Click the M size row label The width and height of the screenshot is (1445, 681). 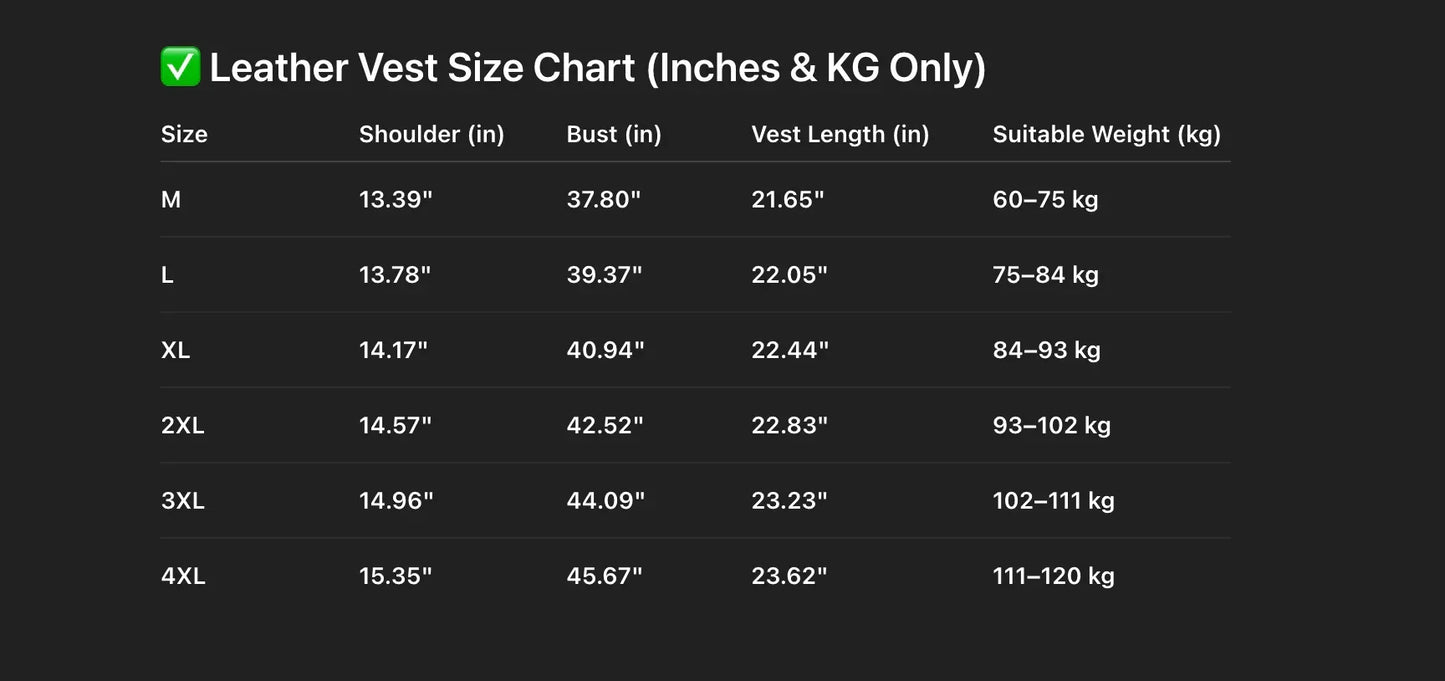click(171, 200)
